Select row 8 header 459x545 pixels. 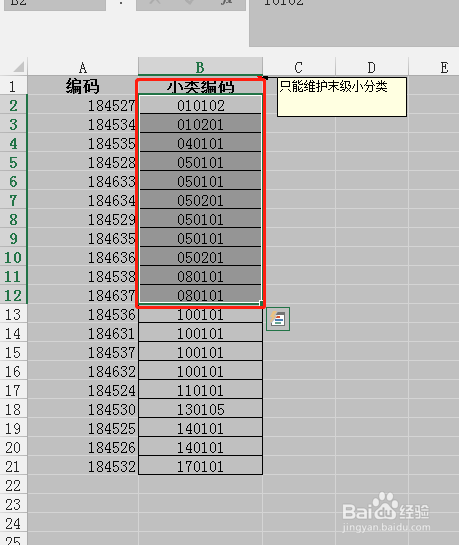13,219
